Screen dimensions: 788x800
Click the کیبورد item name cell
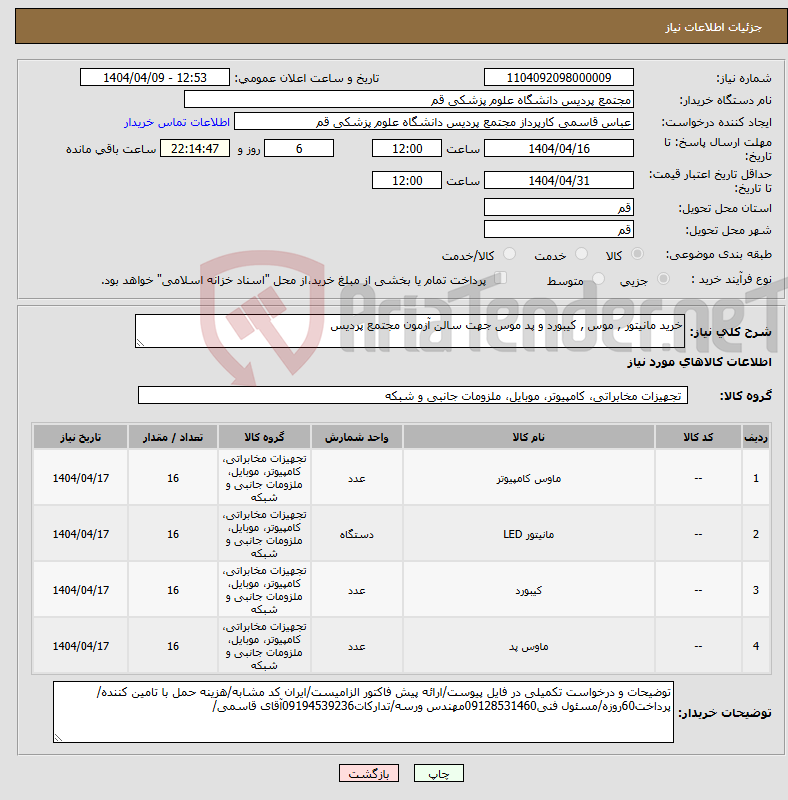[x=529, y=590]
